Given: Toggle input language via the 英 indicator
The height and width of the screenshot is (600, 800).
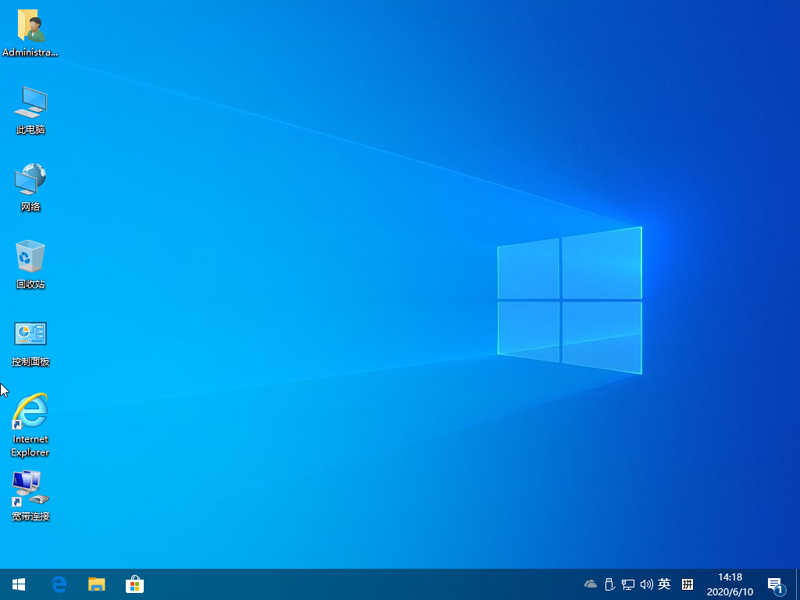Looking at the screenshot, I should pyautogui.click(x=662, y=584).
